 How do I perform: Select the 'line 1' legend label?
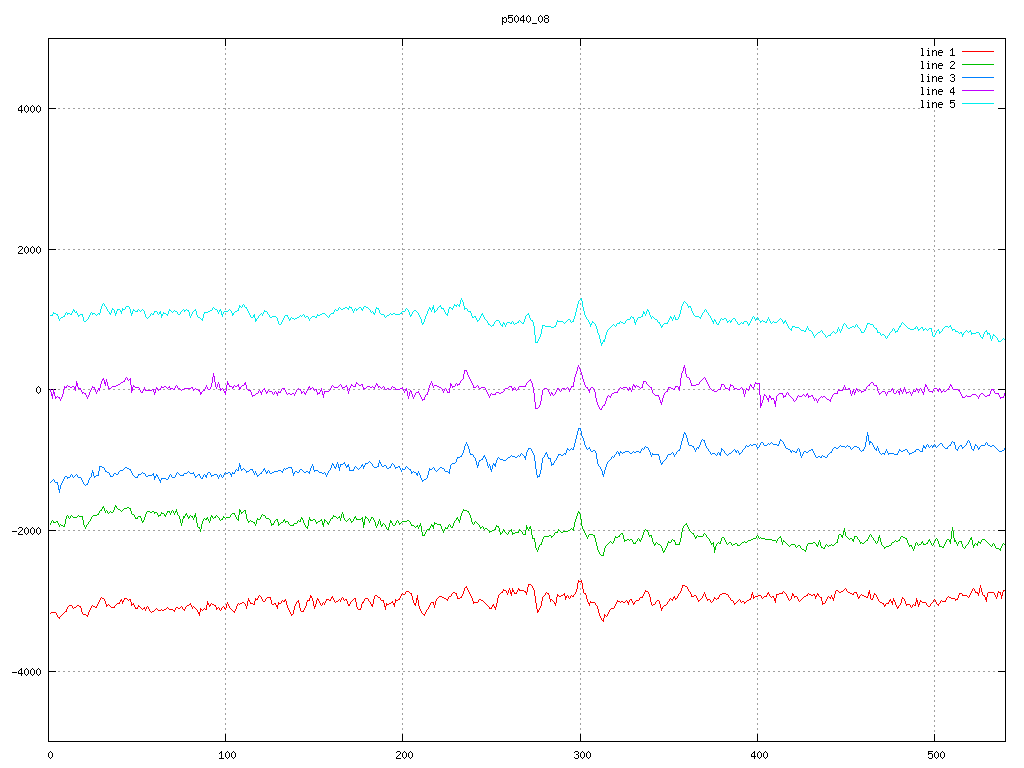click(x=937, y=52)
